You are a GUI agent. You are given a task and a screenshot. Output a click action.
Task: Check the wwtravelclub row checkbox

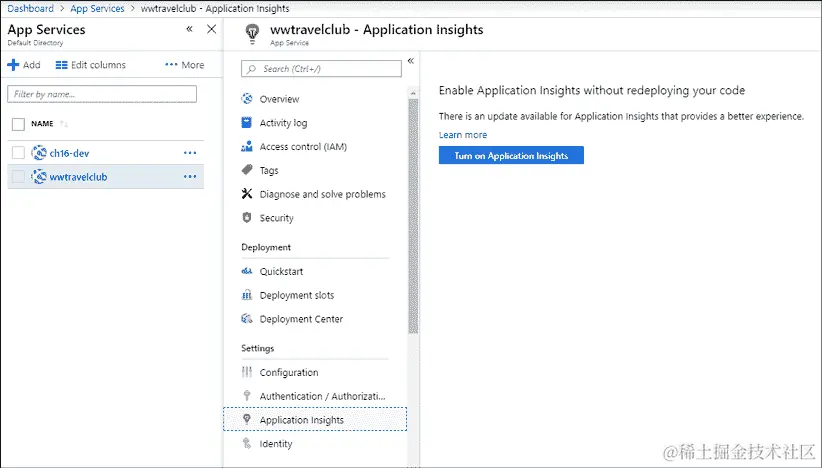click(x=18, y=177)
